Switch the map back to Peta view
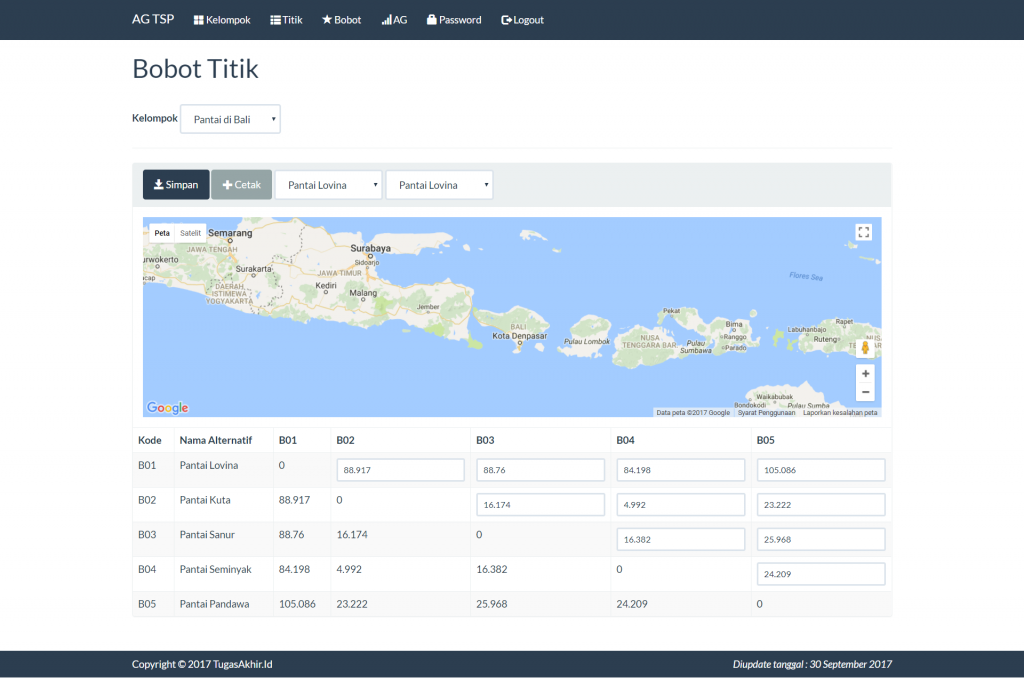This screenshot has height=678, width=1024. click(x=160, y=232)
